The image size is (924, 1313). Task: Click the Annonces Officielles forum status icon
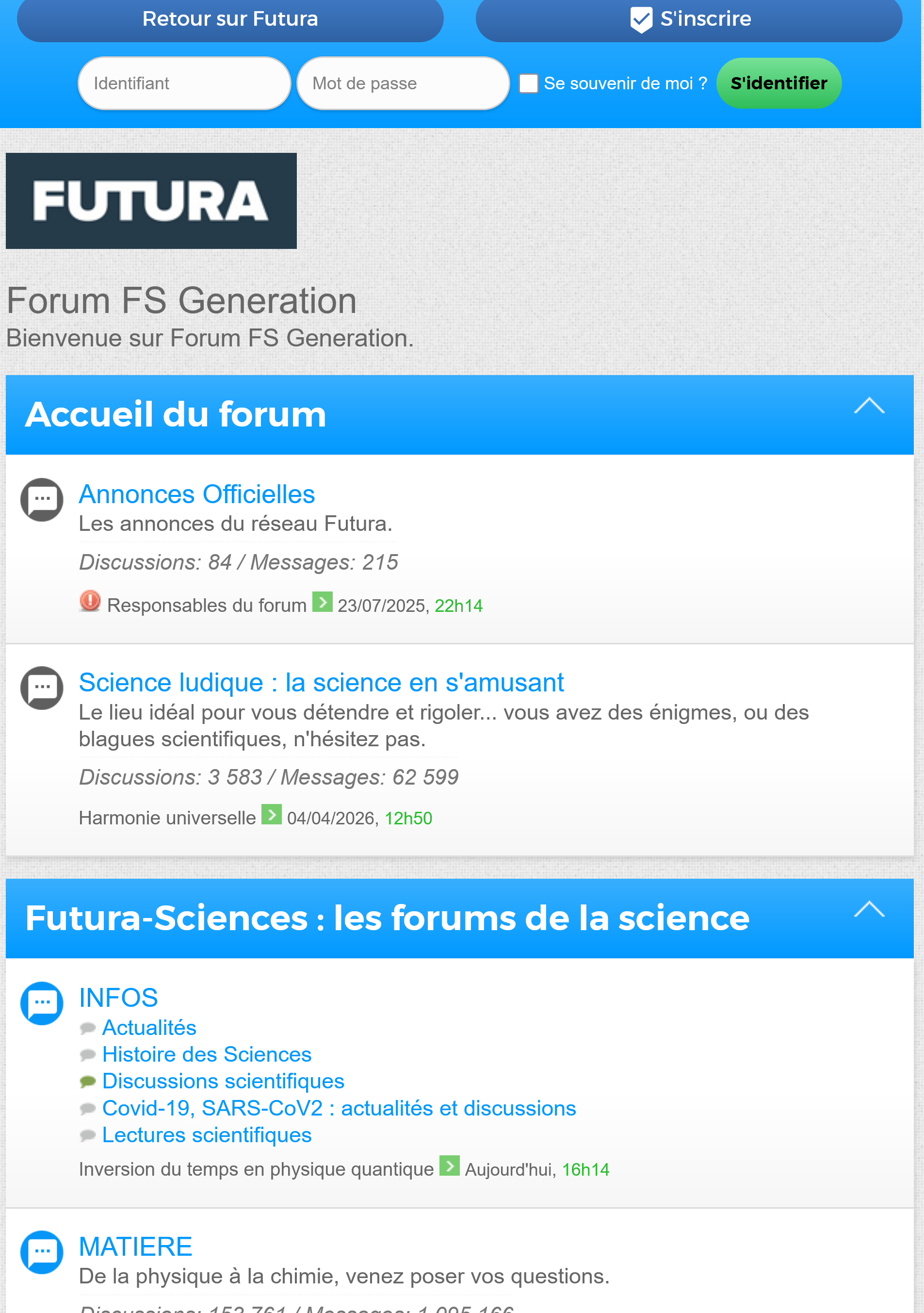[42, 499]
